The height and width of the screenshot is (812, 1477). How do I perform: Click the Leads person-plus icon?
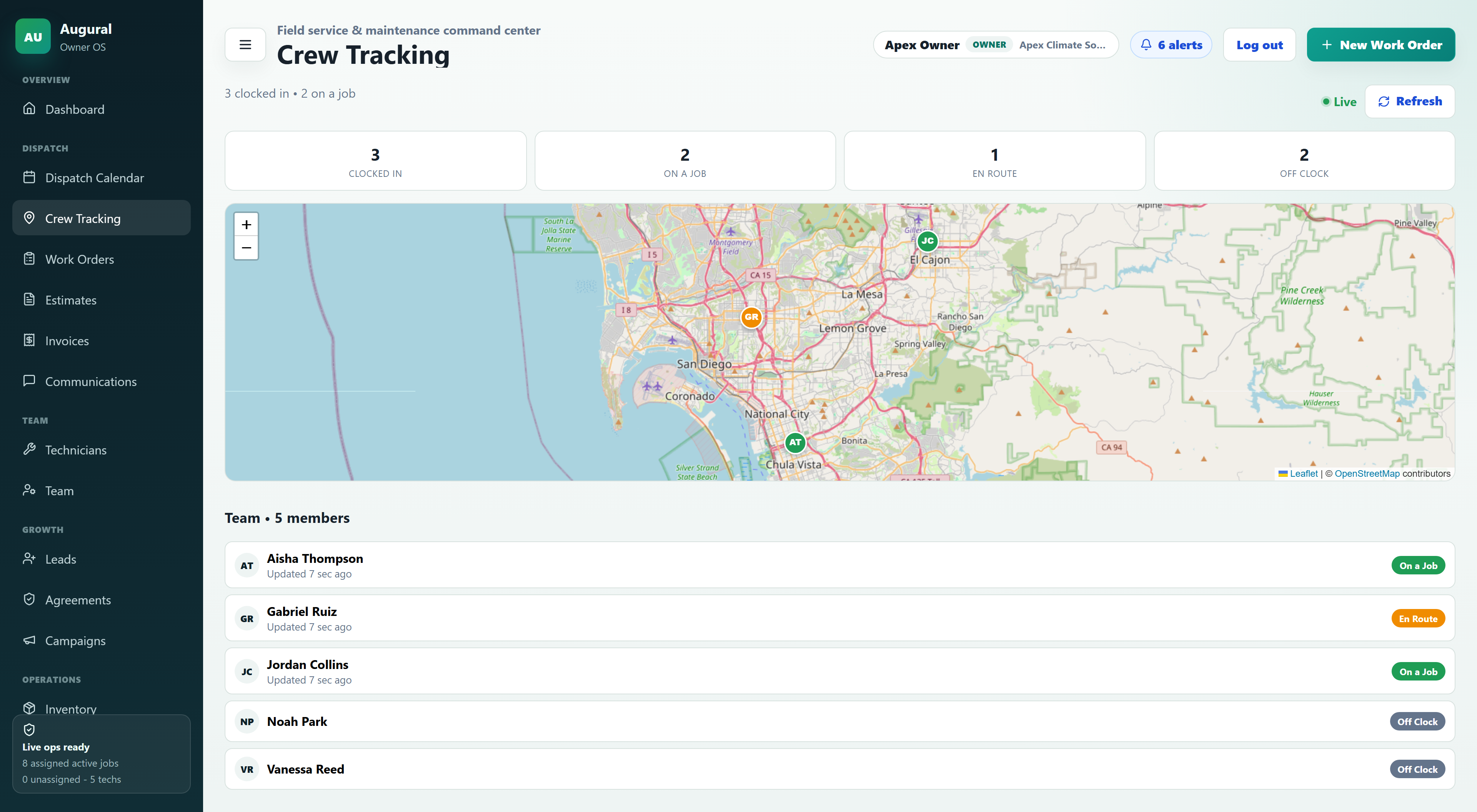pos(29,559)
